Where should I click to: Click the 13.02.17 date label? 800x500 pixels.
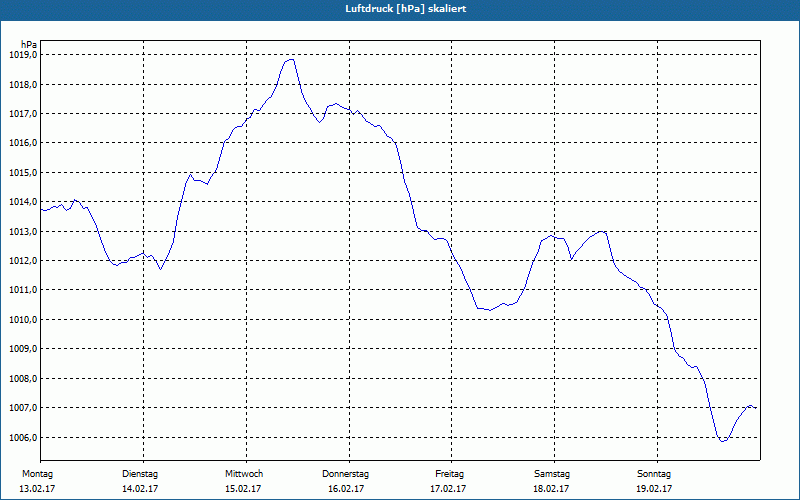[x=37, y=489]
